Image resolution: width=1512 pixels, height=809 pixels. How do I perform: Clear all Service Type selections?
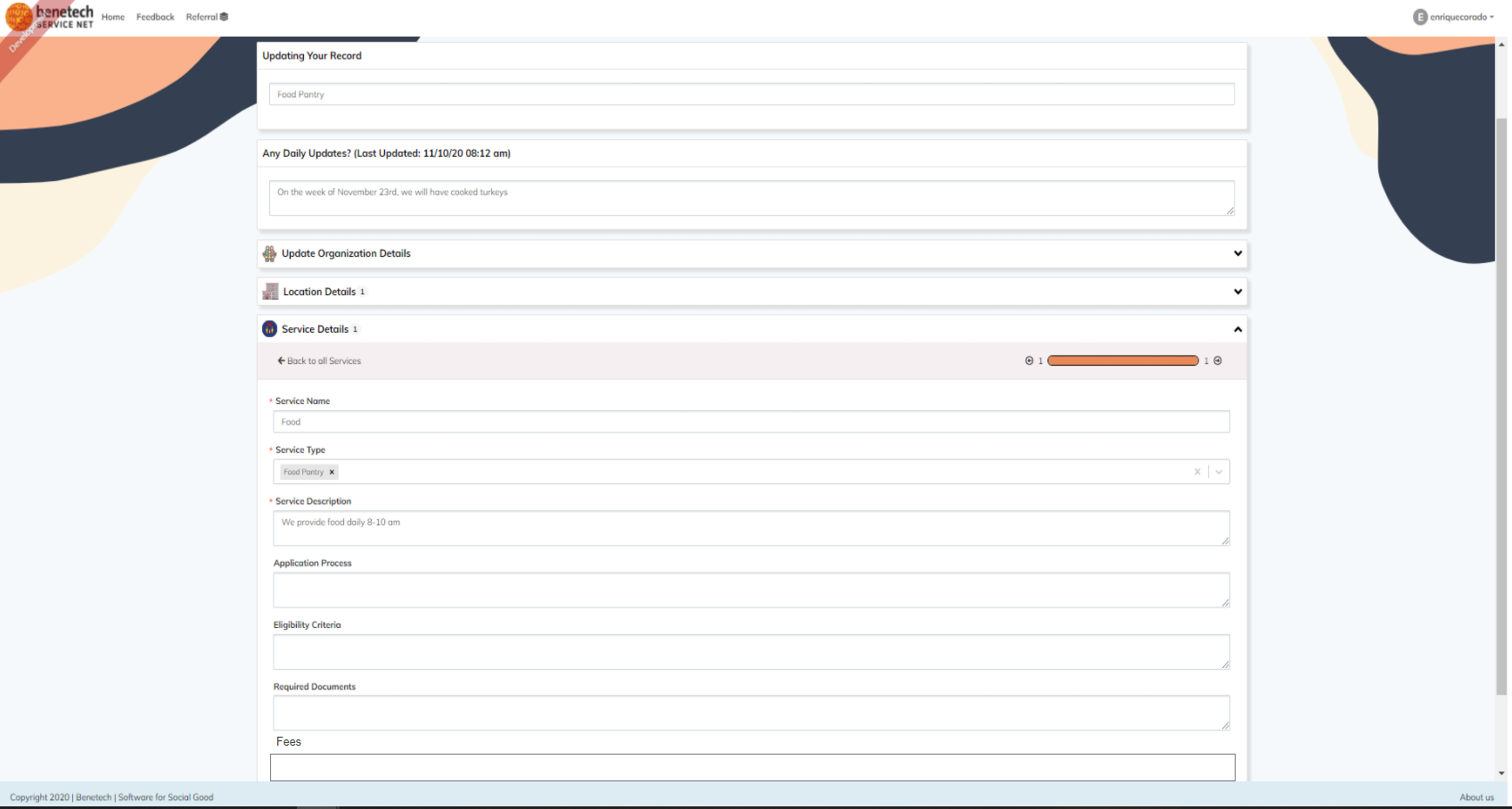pyautogui.click(x=1197, y=472)
